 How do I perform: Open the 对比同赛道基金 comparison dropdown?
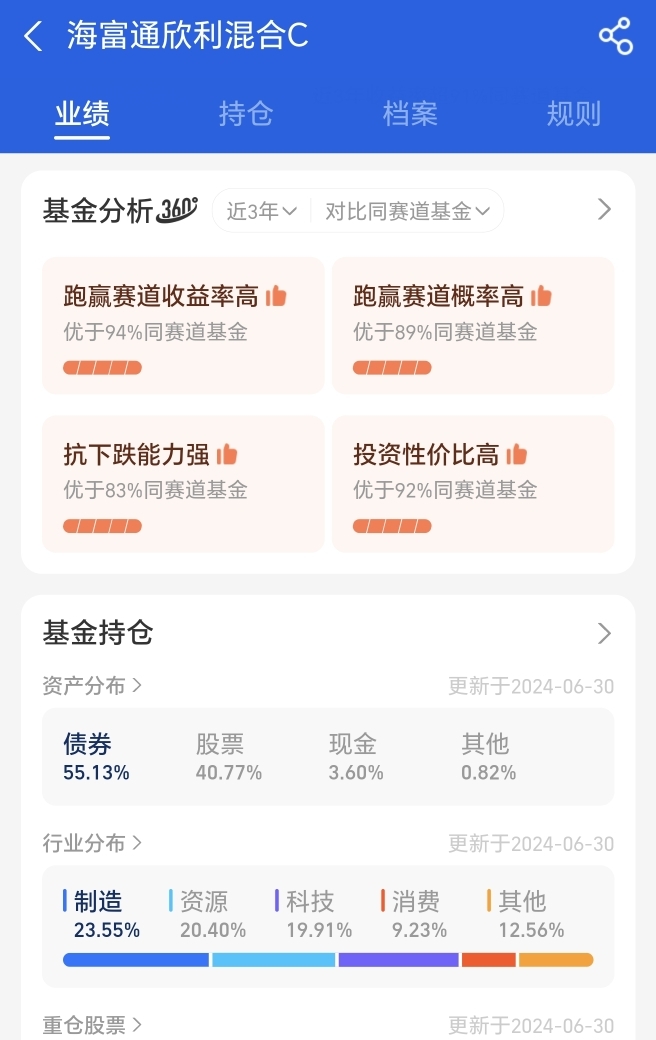(x=407, y=211)
